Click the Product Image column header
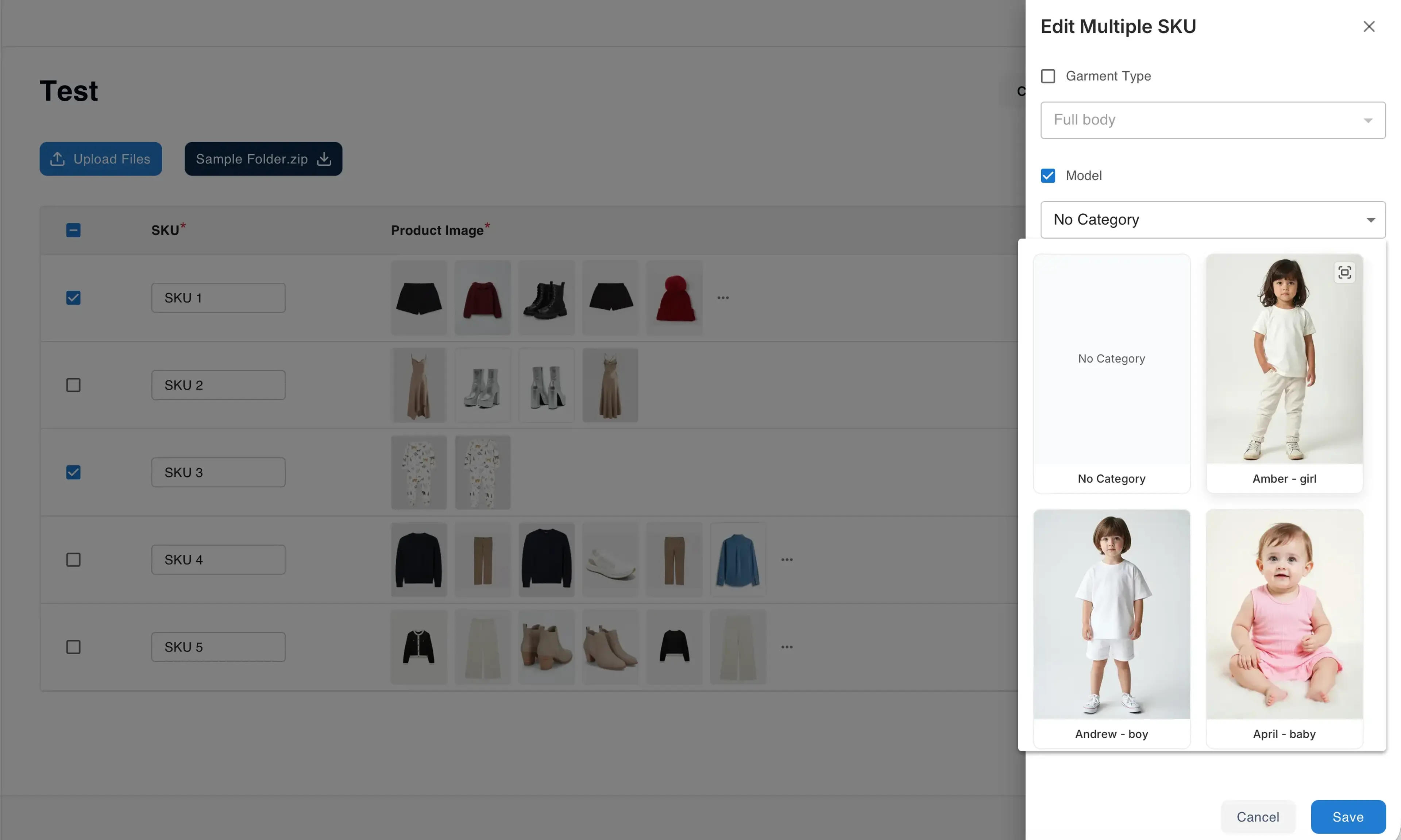 (x=440, y=230)
